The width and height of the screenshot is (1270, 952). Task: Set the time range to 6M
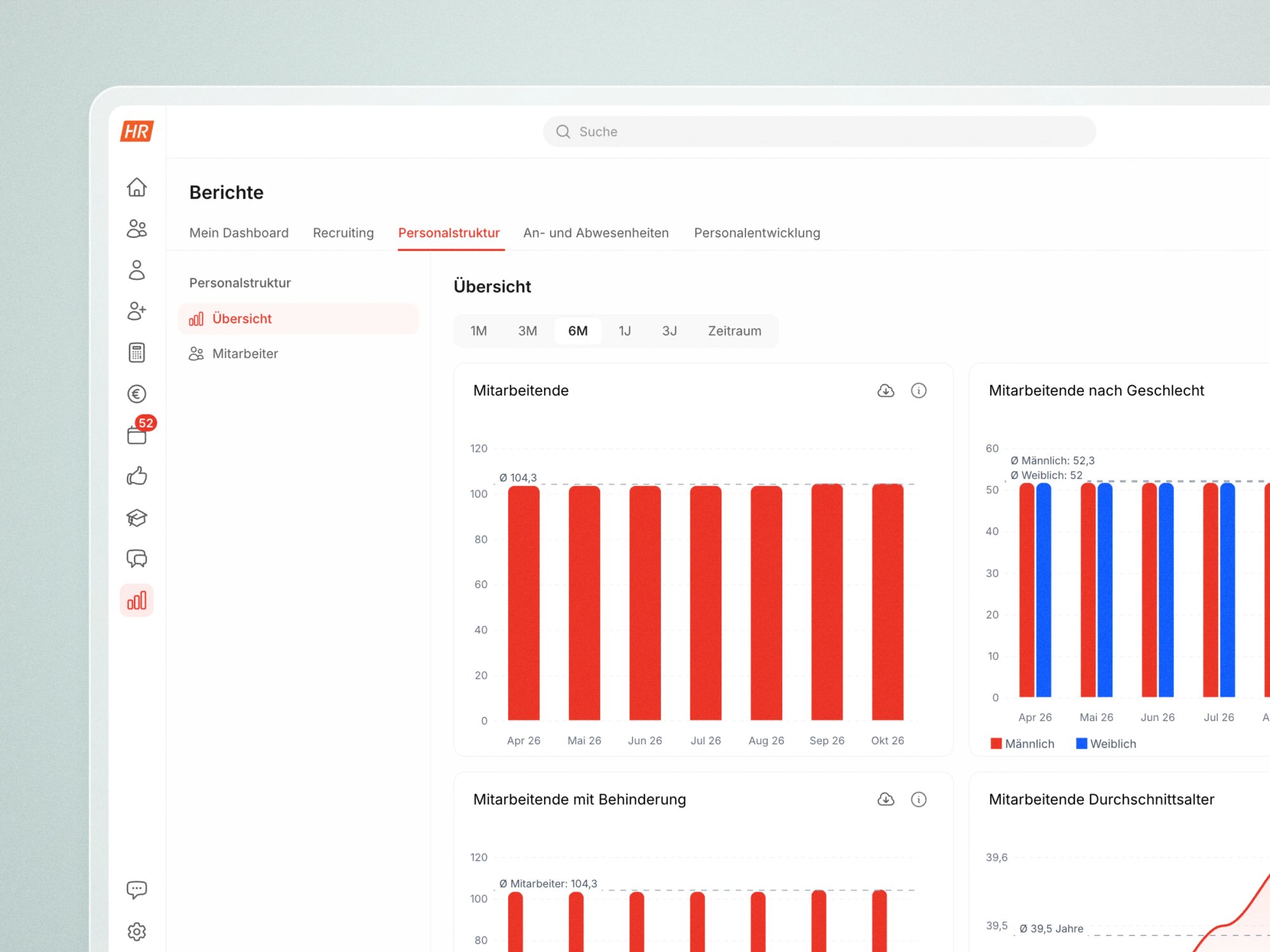tap(578, 331)
